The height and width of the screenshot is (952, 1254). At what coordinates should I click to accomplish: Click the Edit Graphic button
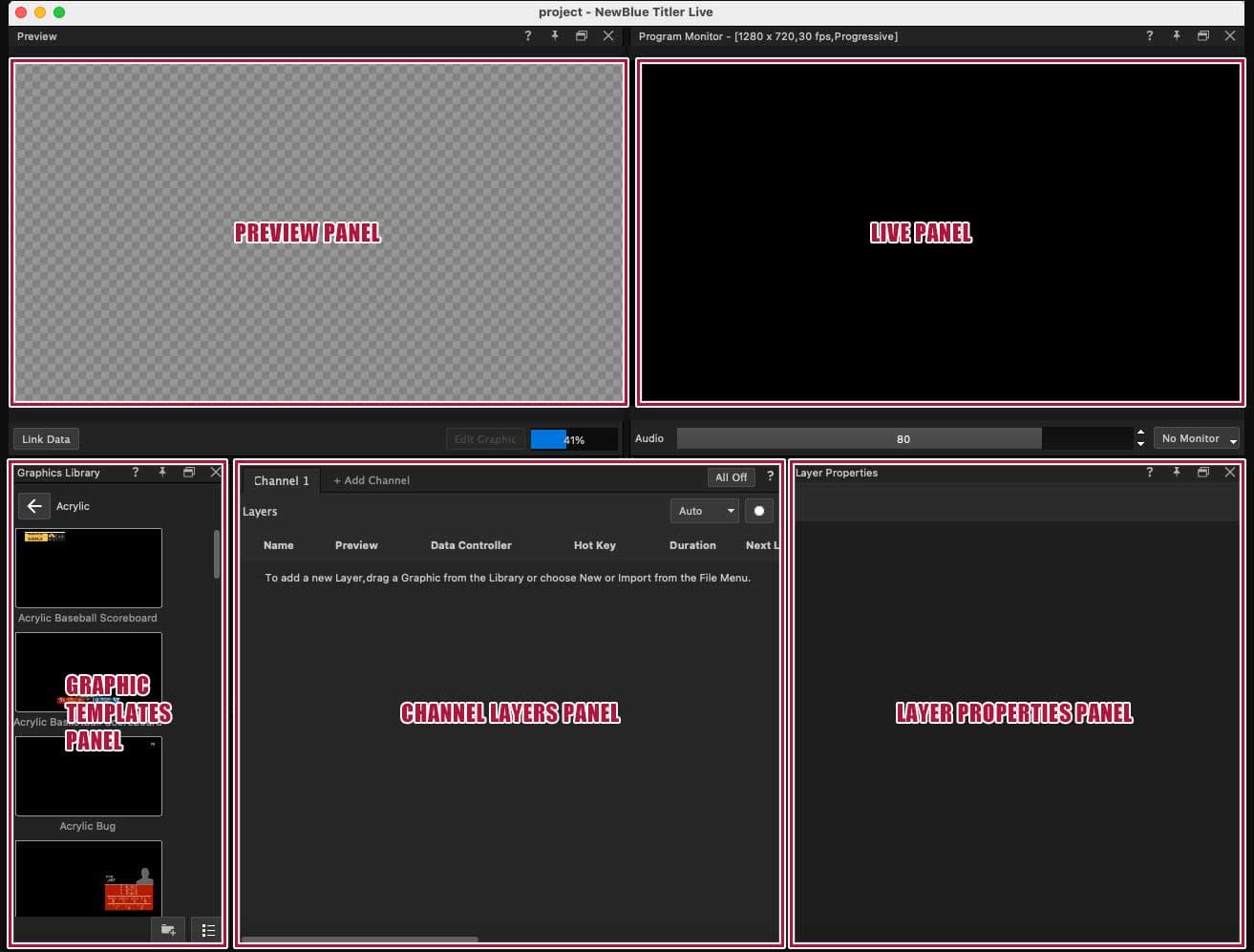coord(485,439)
